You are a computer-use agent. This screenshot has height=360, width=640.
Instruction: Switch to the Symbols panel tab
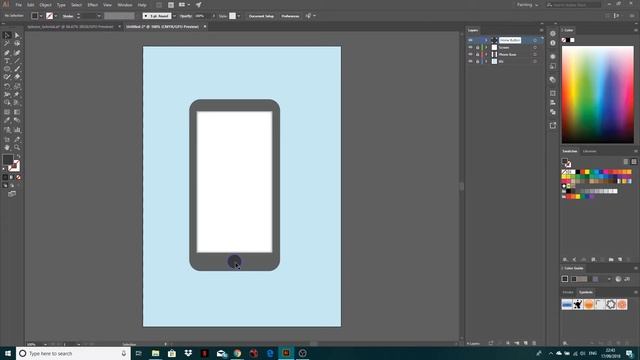tap(585, 292)
